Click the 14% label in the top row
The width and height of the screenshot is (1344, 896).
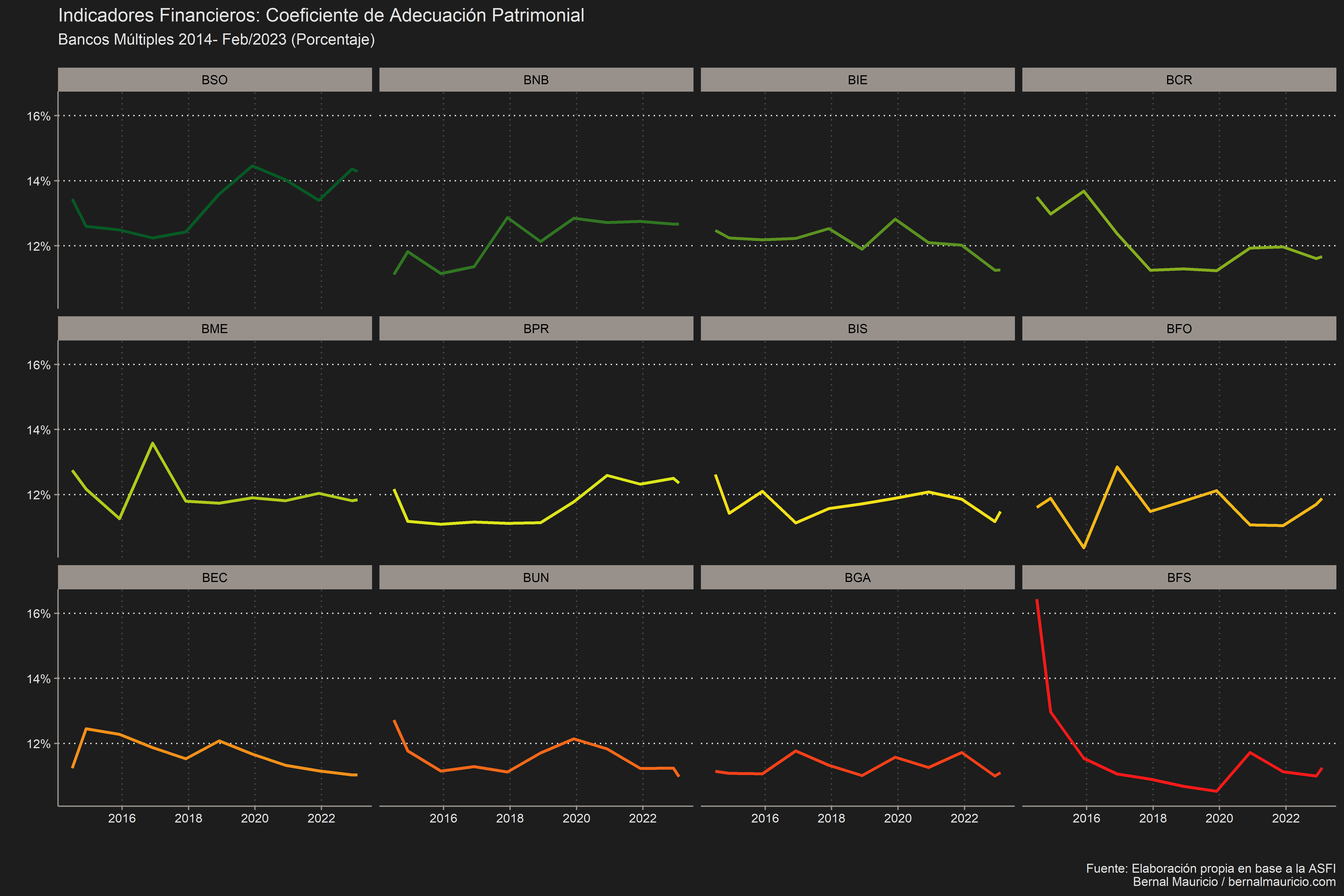[39, 181]
